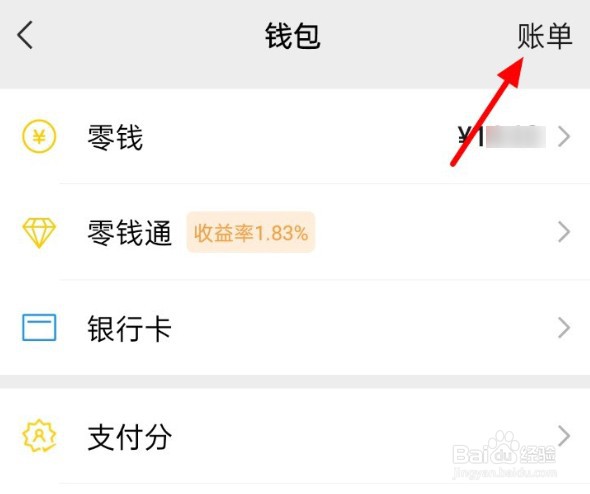Open the 零钱 balance entry
The image size is (590, 494).
pos(295,136)
